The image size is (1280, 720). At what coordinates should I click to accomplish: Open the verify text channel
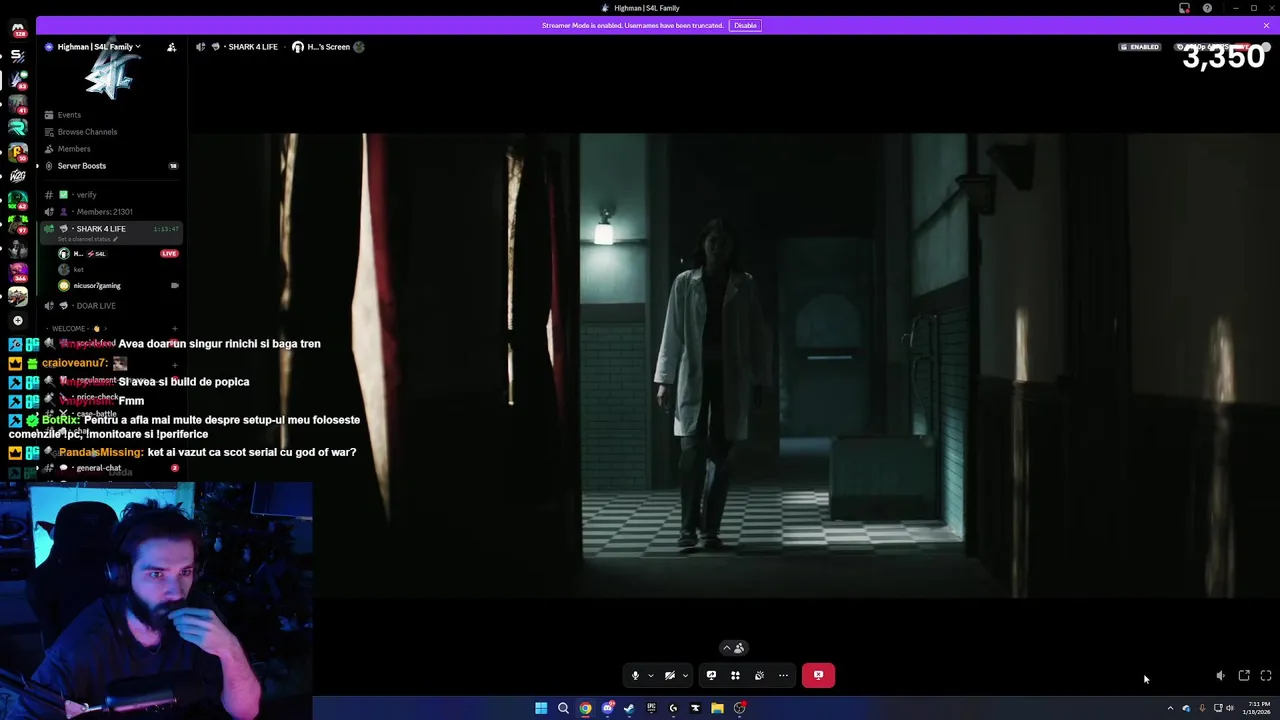point(110,195)
